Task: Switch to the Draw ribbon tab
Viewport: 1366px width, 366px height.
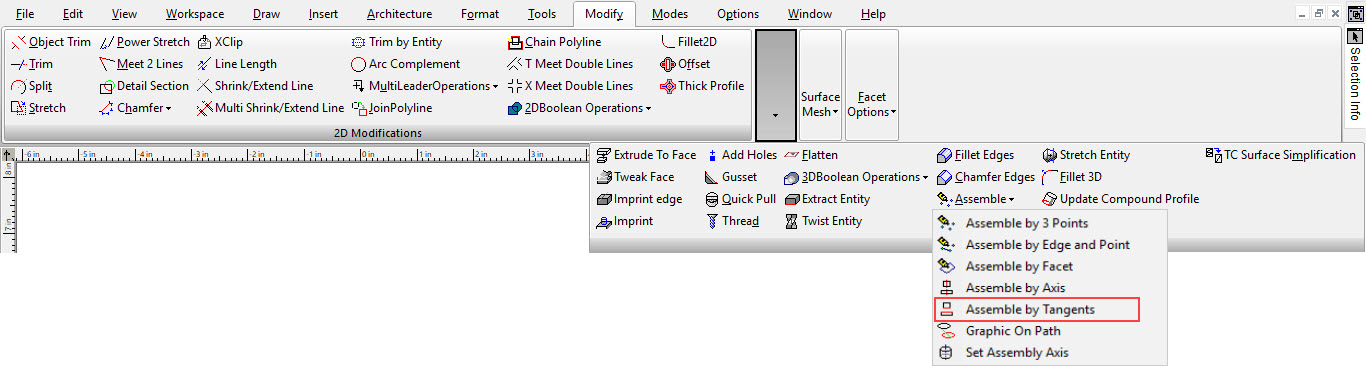Action: (266, 14)
